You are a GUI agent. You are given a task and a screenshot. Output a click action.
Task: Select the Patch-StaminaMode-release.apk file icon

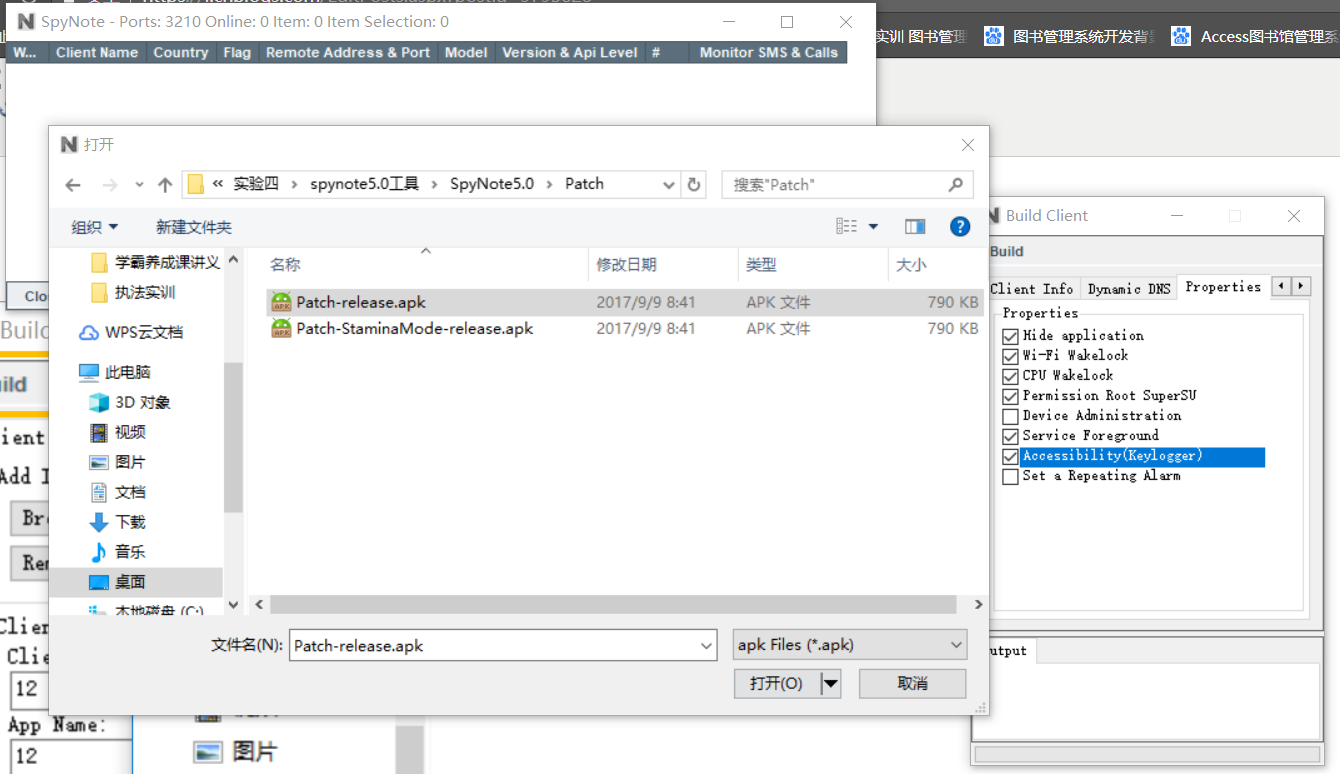[x=281, y=328]
